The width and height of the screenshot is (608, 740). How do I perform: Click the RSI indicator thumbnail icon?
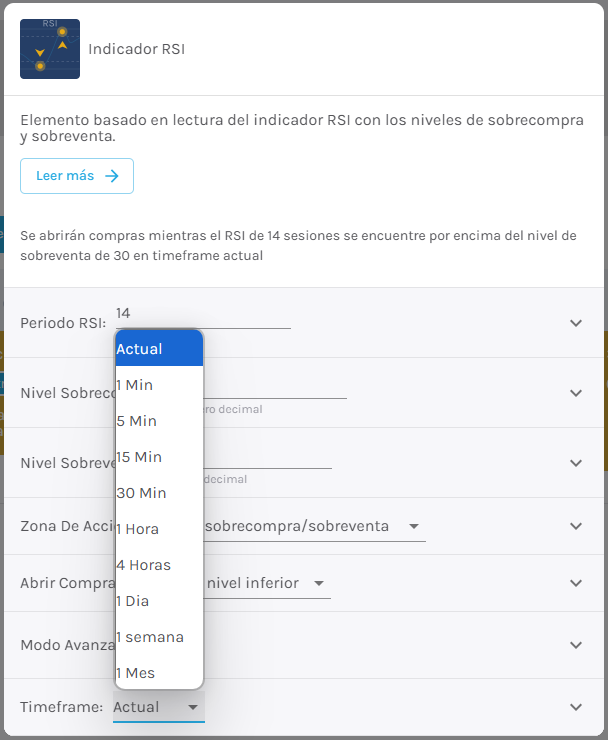pyautogui.click(x=50, y=49)
